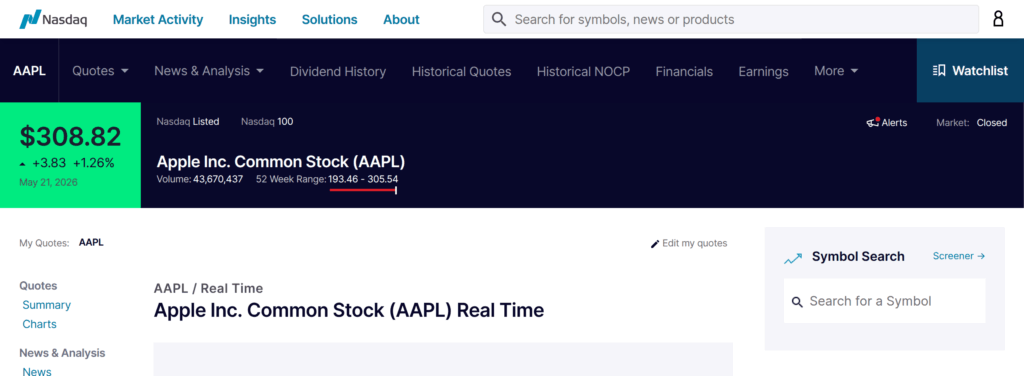Screen dimensions: 1024x376
Task: Open Historical NOCP tab
Action: [583, 71]
